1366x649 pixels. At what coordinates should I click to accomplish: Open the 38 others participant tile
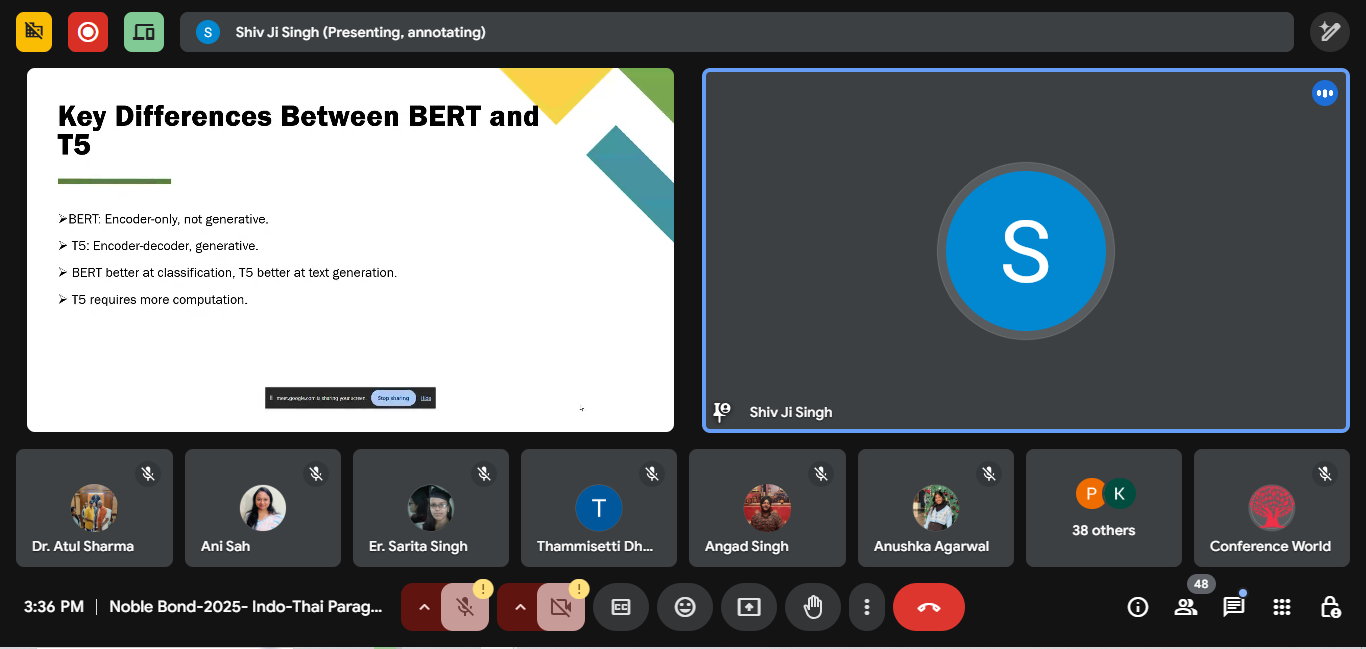[x=1104, y=508]
